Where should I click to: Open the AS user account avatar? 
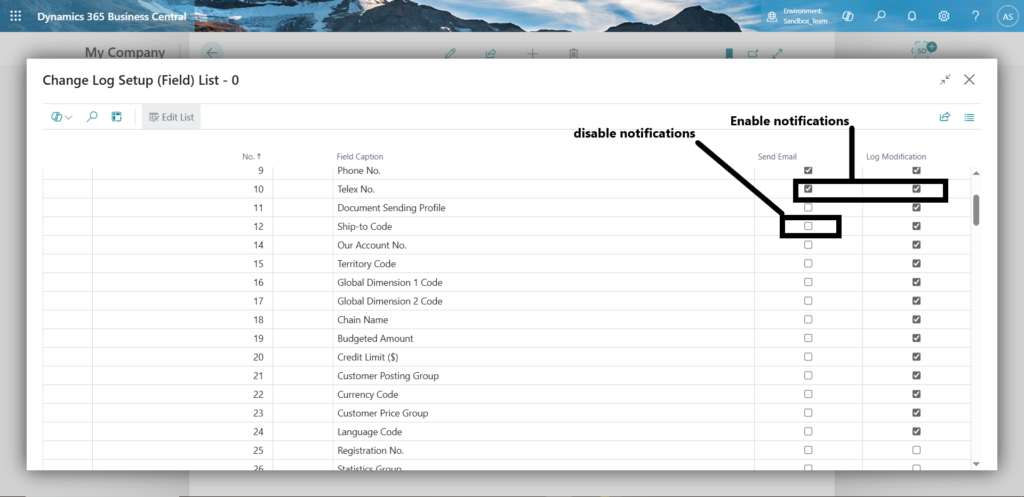click(x=1006, y=16)
